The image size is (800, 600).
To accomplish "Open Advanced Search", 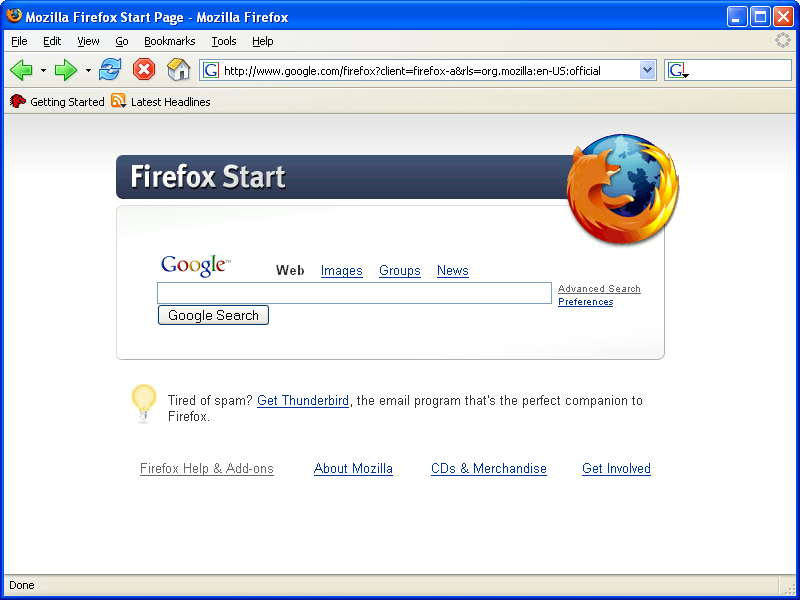I will pyautogui.click(x=599, y=288).
